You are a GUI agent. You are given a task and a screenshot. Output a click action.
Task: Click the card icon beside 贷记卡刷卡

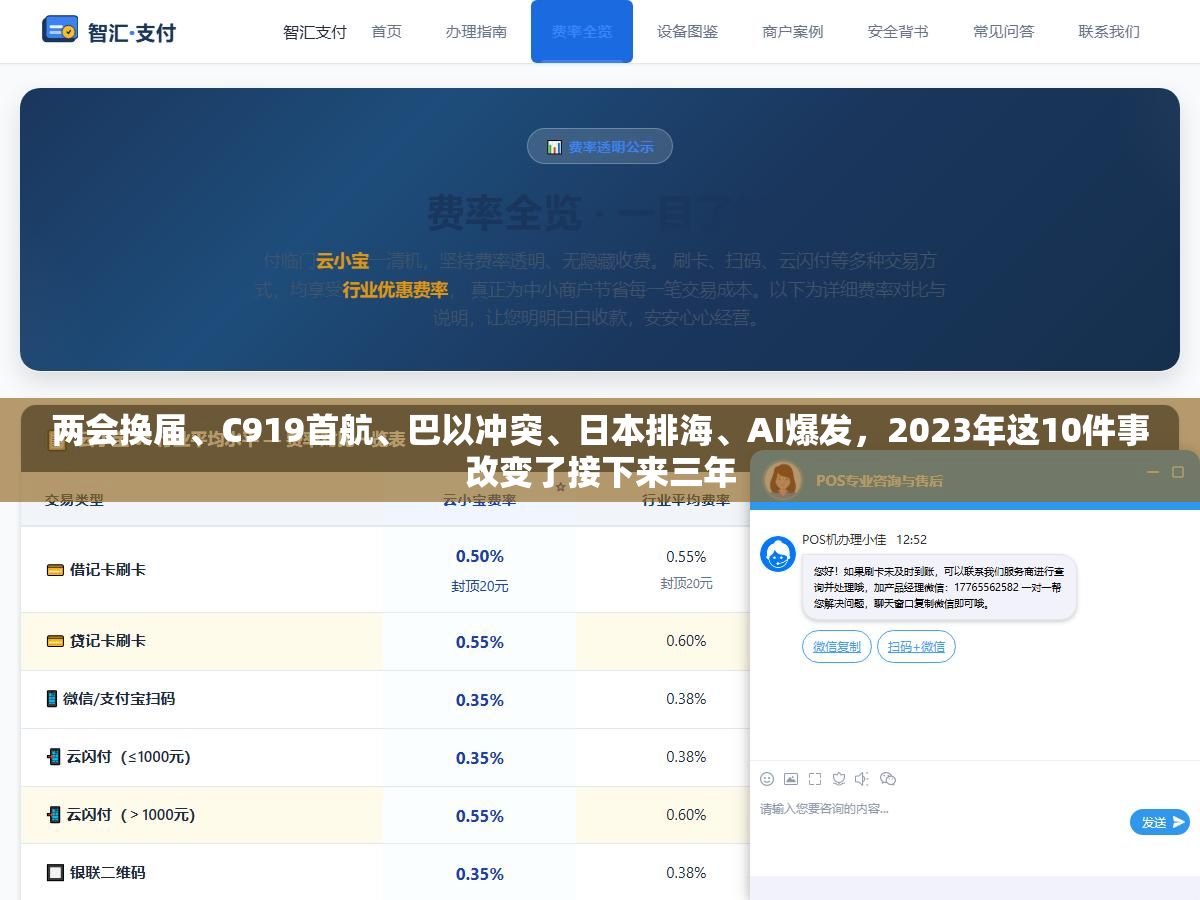[55, 641]
